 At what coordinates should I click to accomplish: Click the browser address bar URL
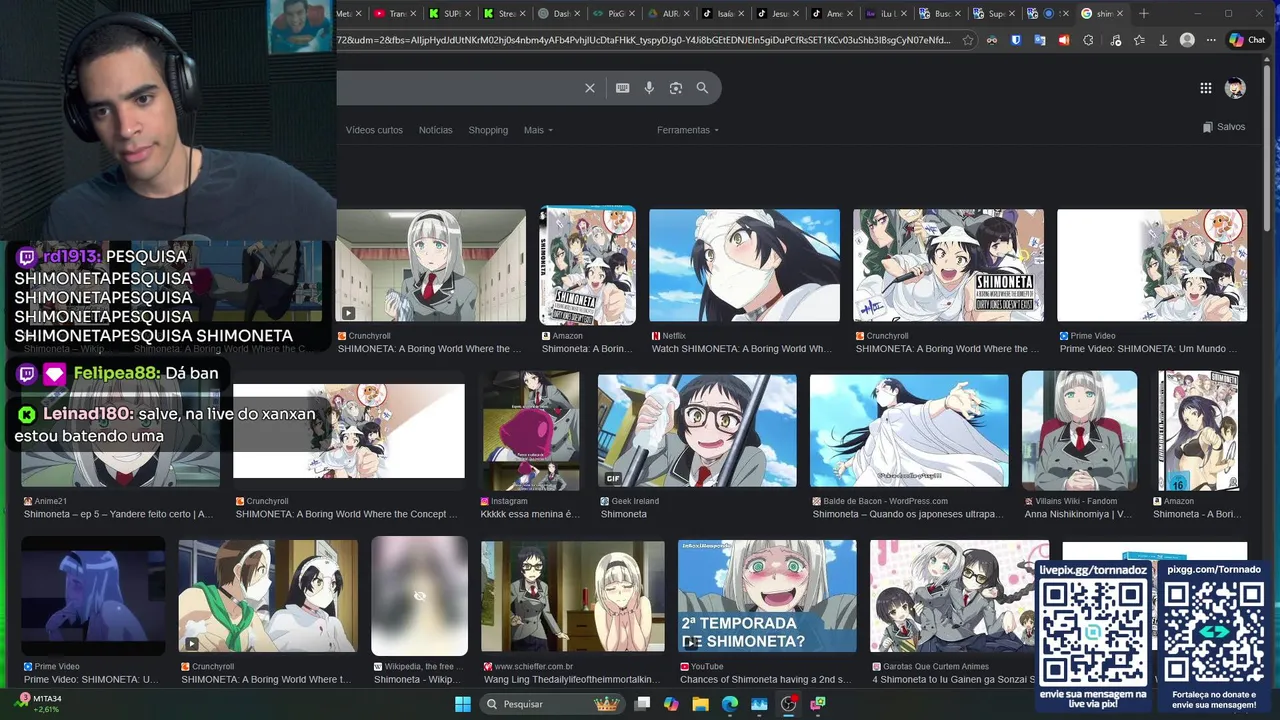tap(645, 40)
